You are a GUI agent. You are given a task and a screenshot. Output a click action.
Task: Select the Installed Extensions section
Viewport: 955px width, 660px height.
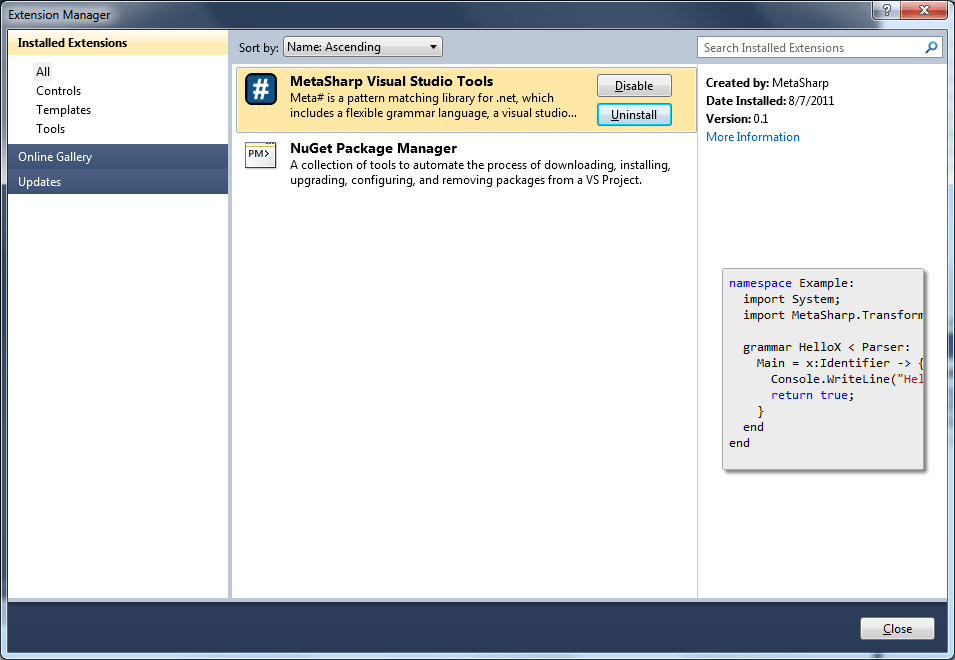pyautogui.click(x=118, y=43)
